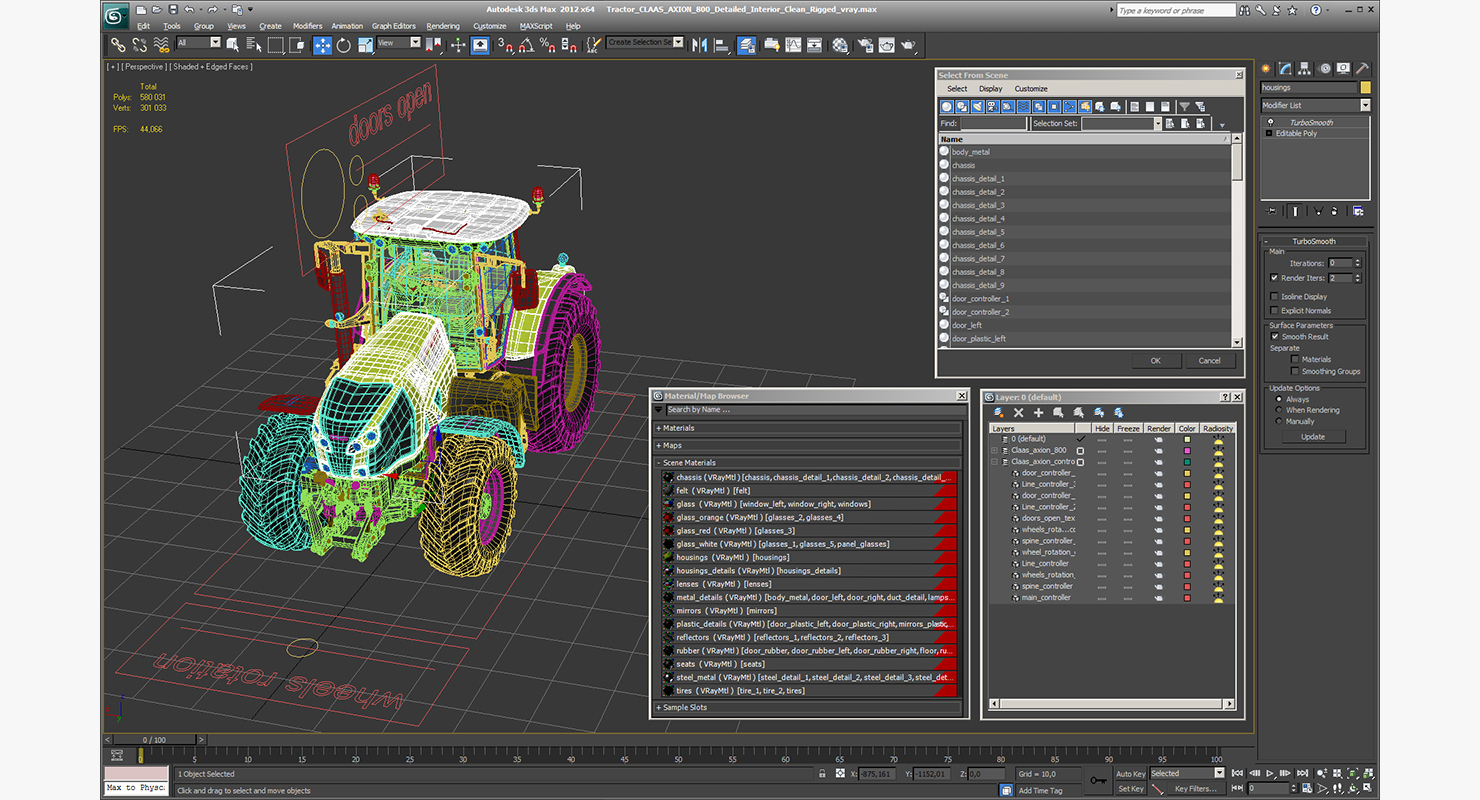Open the Animation menu

(347, 26)
